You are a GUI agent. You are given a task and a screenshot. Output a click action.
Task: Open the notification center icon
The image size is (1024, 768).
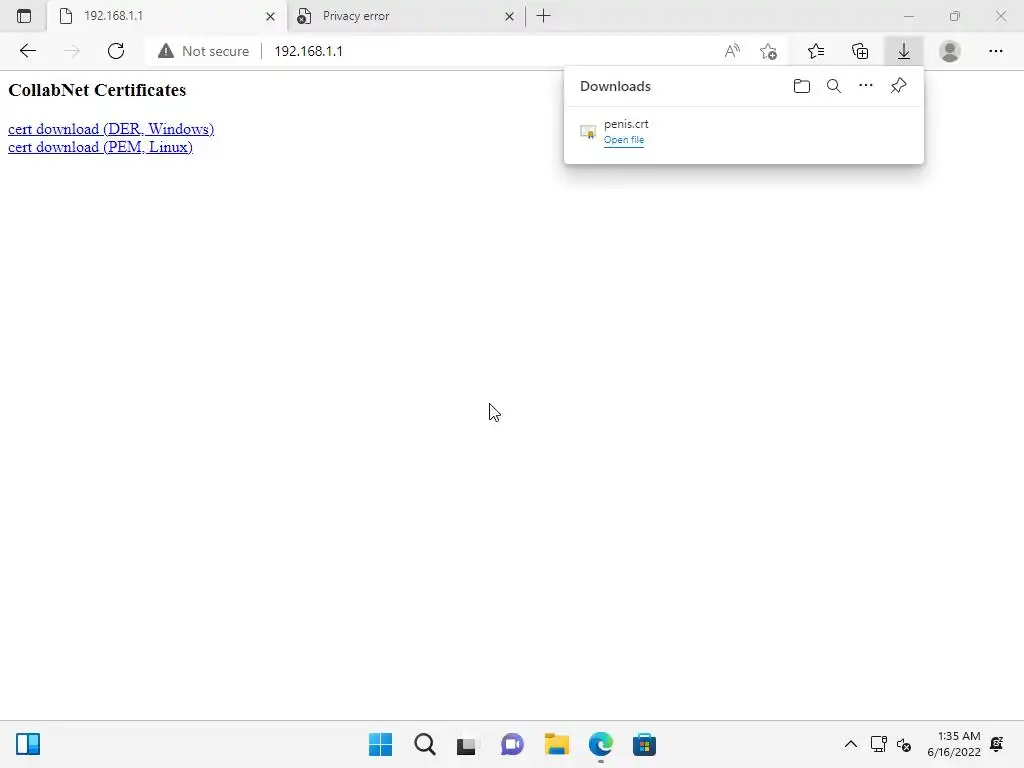click(x=997, y=744)
